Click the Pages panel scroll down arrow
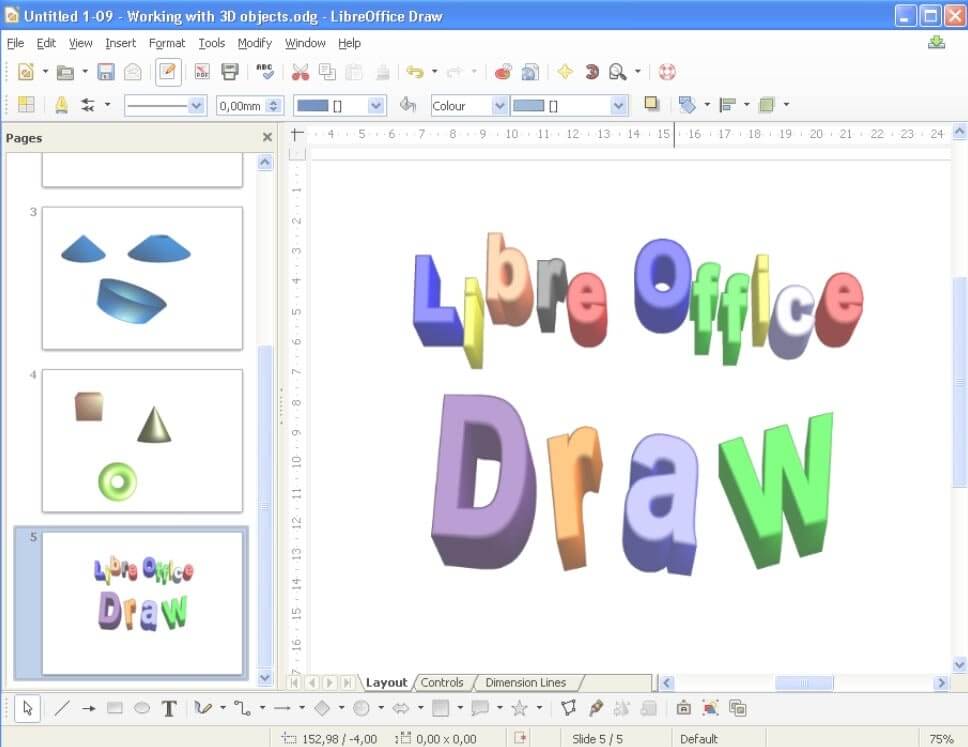Viewport: 968px width, 747px height. click(x=265, y=677)
